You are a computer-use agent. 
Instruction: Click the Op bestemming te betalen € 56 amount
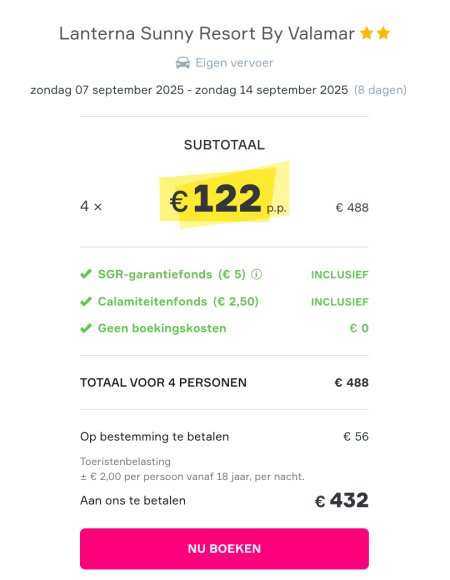356,436
